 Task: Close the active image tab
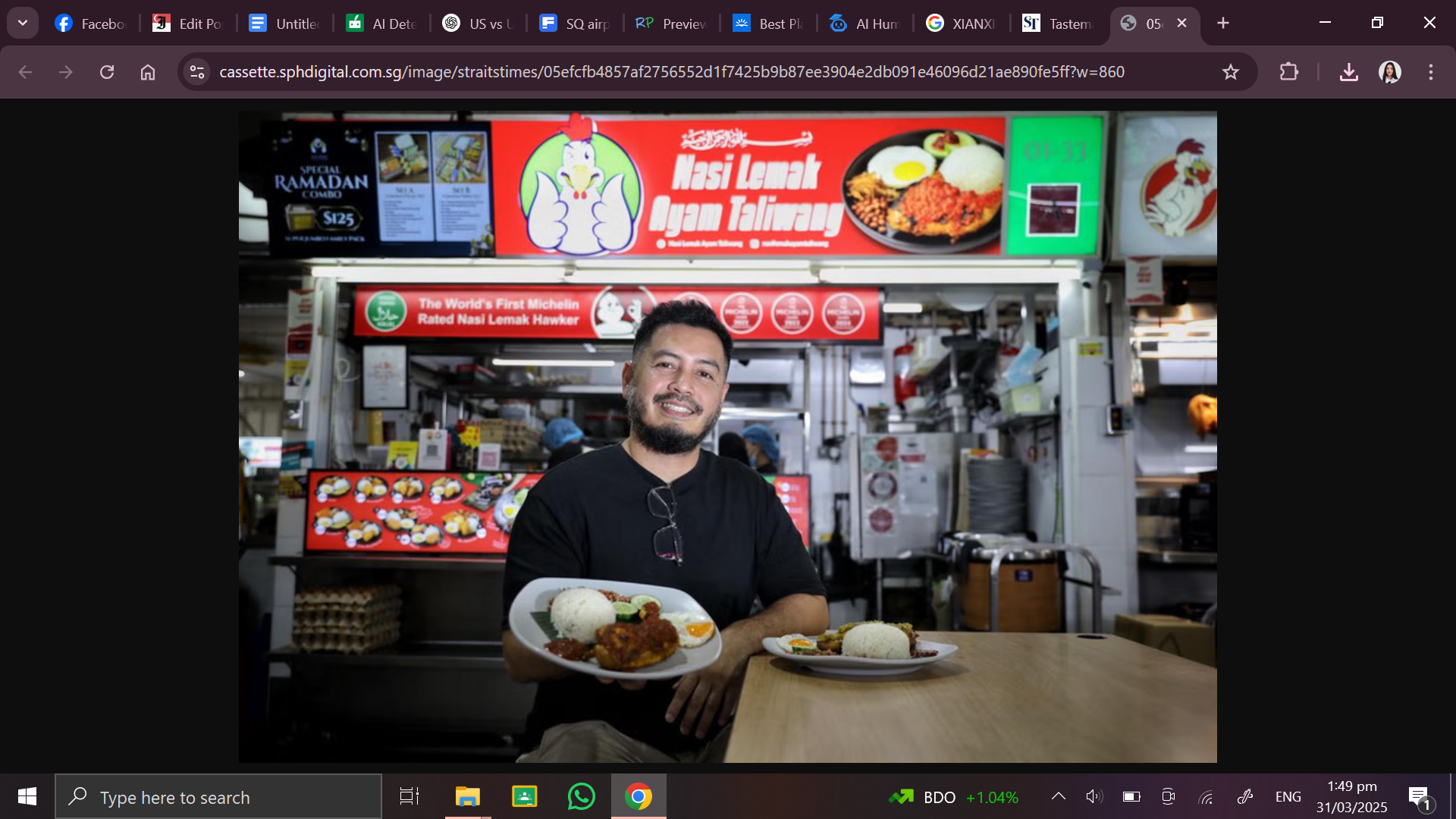pyautogui.click(x=1181, y=24)
